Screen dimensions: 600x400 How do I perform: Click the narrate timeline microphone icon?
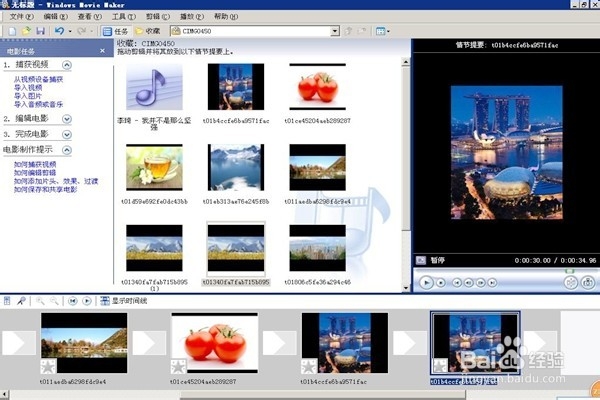[x=21, y=301]
